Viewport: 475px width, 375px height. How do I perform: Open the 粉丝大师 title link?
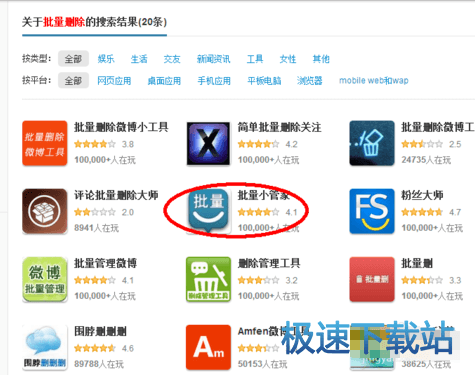[x=422, y=195]
